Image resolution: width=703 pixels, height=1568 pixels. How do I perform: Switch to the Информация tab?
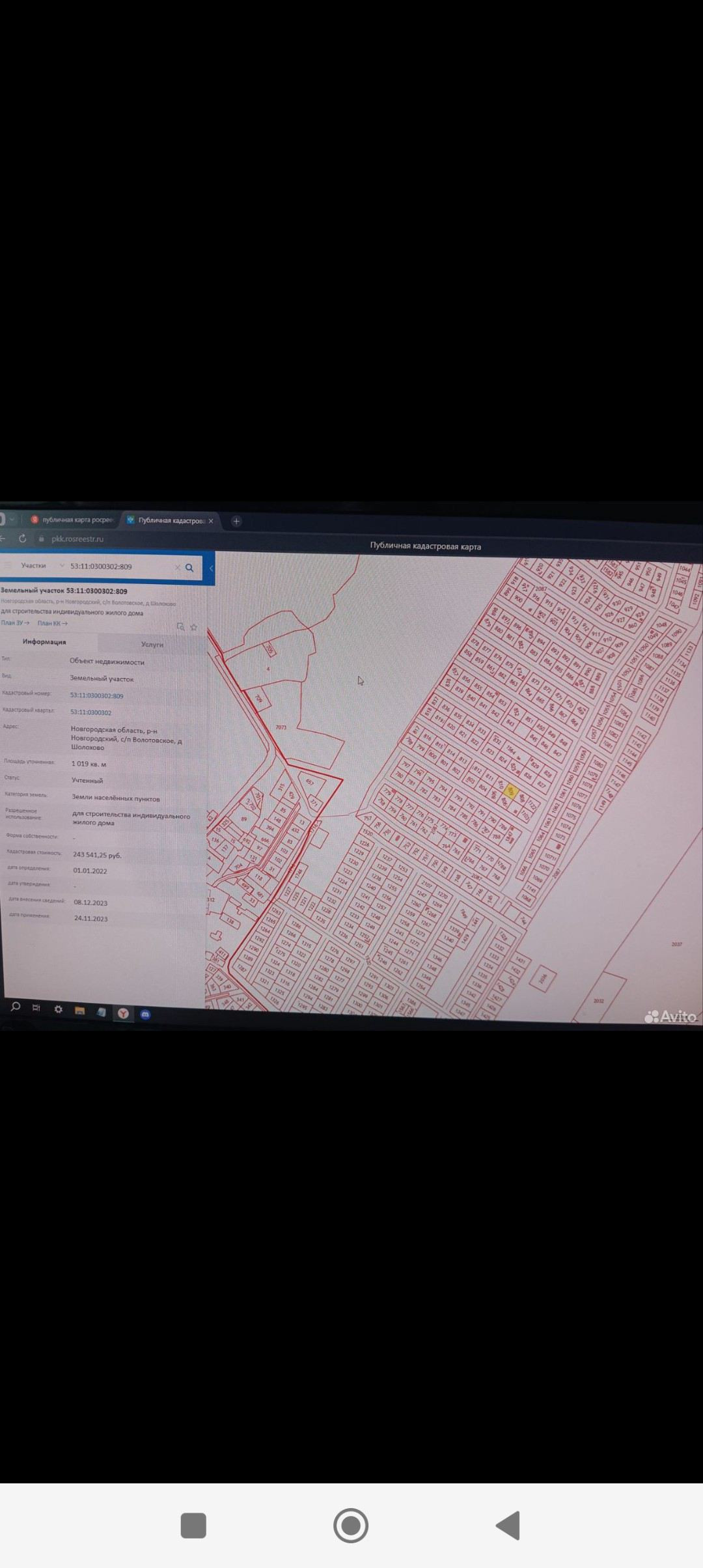pyautogui.click(x=44, y=642)
